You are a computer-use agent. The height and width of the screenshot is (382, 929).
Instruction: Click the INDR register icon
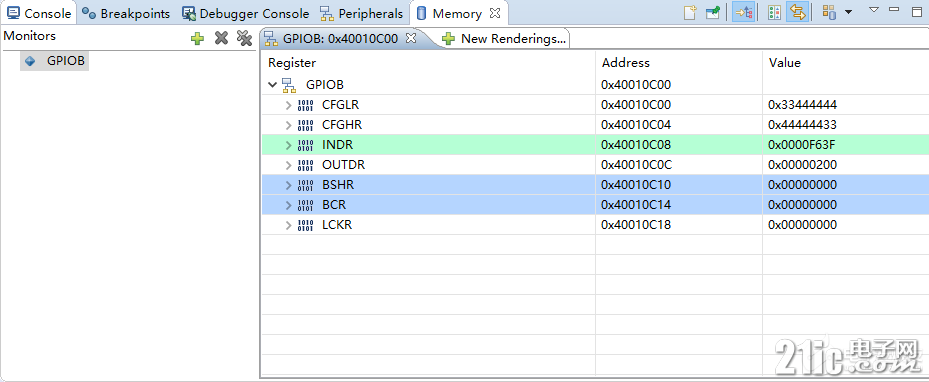[x=306, y=145]
